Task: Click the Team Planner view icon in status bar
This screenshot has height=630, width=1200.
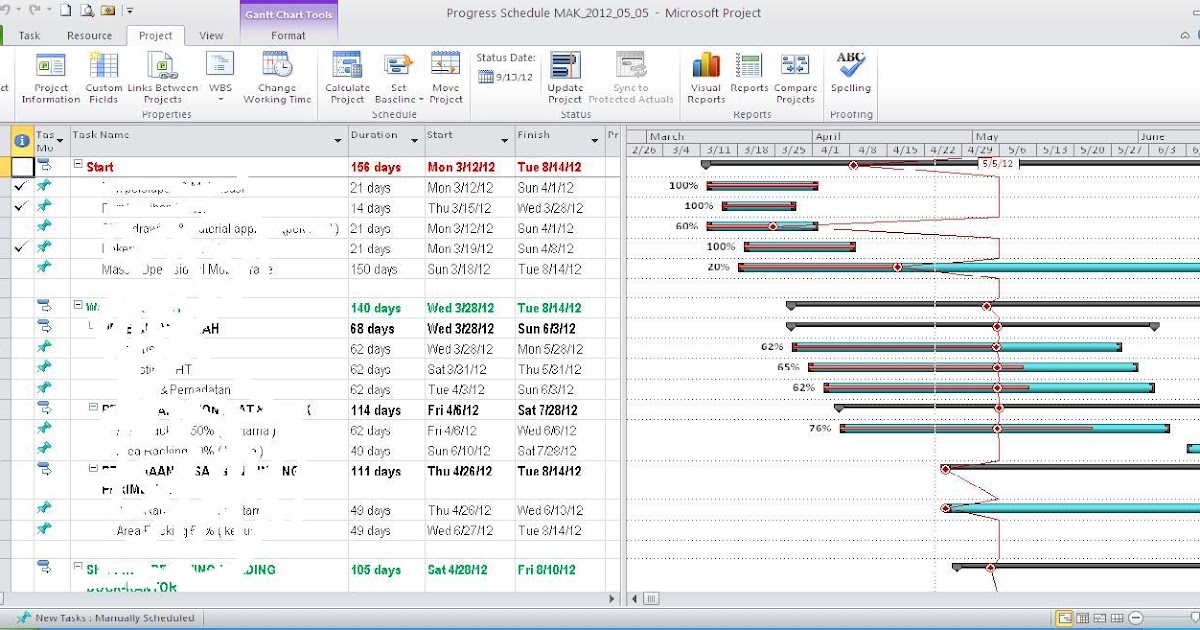Action: coord(1100,618)
